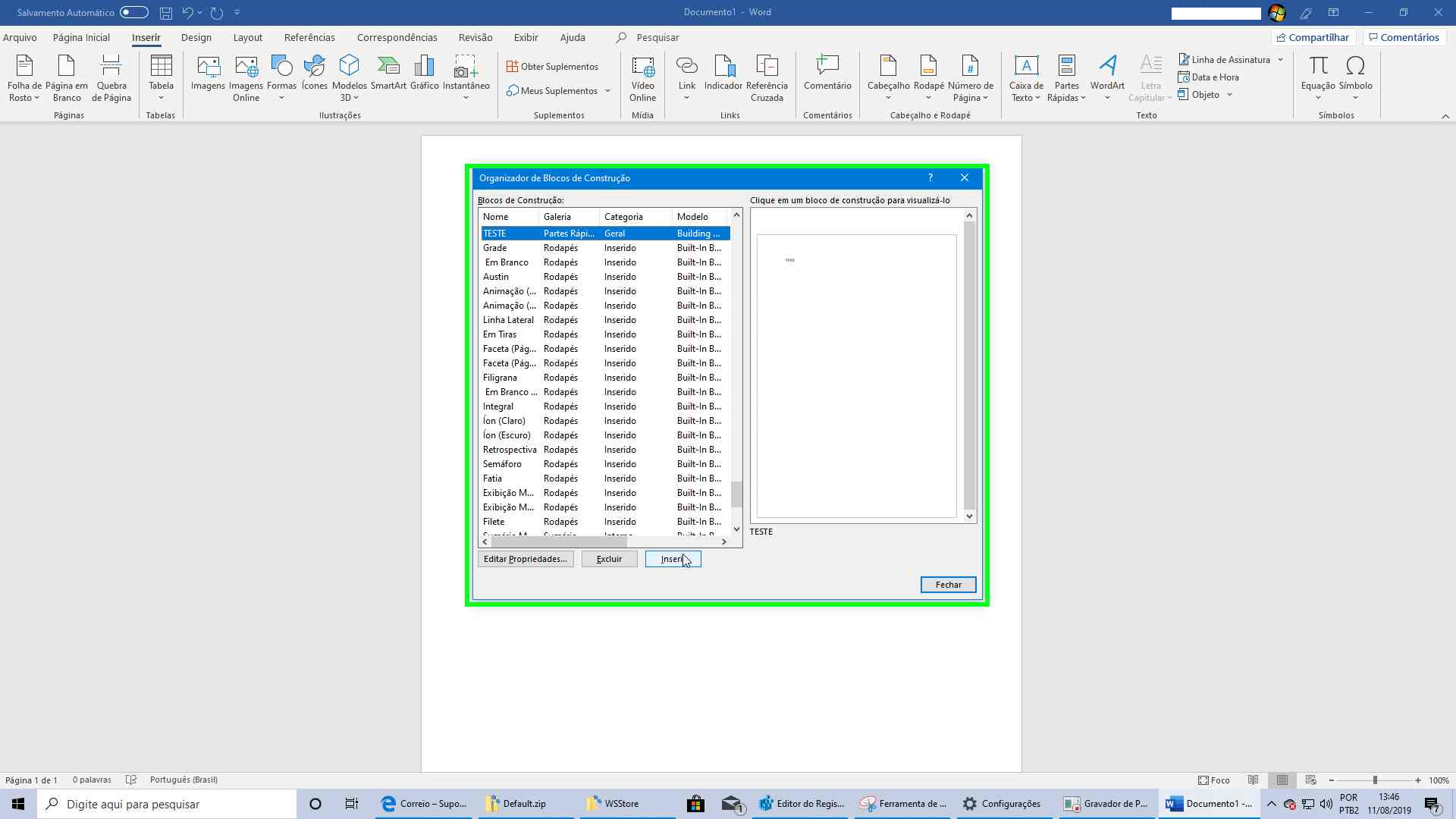Switch to the Design tab
Image resolution: width=1456 pixels, height=819 pixels.
tap(196, 37)
